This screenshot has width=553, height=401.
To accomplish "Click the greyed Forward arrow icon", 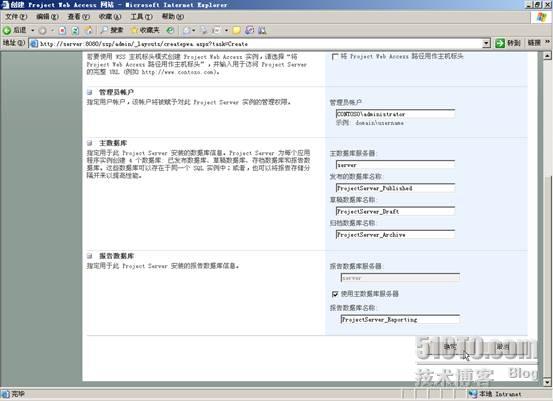I will (x=42, y=31).
